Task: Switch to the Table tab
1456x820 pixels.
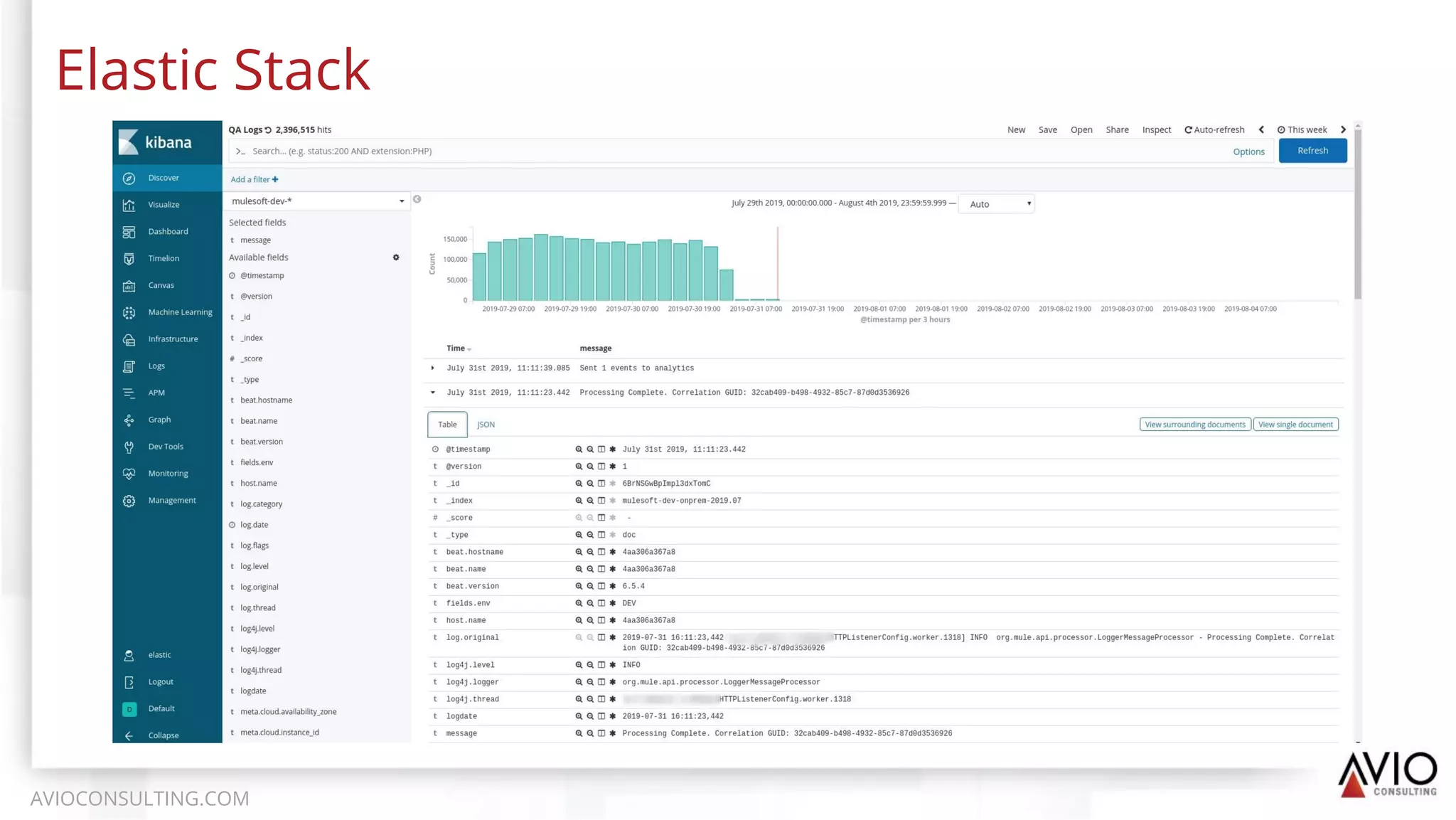Action: (x=447, y=425)
